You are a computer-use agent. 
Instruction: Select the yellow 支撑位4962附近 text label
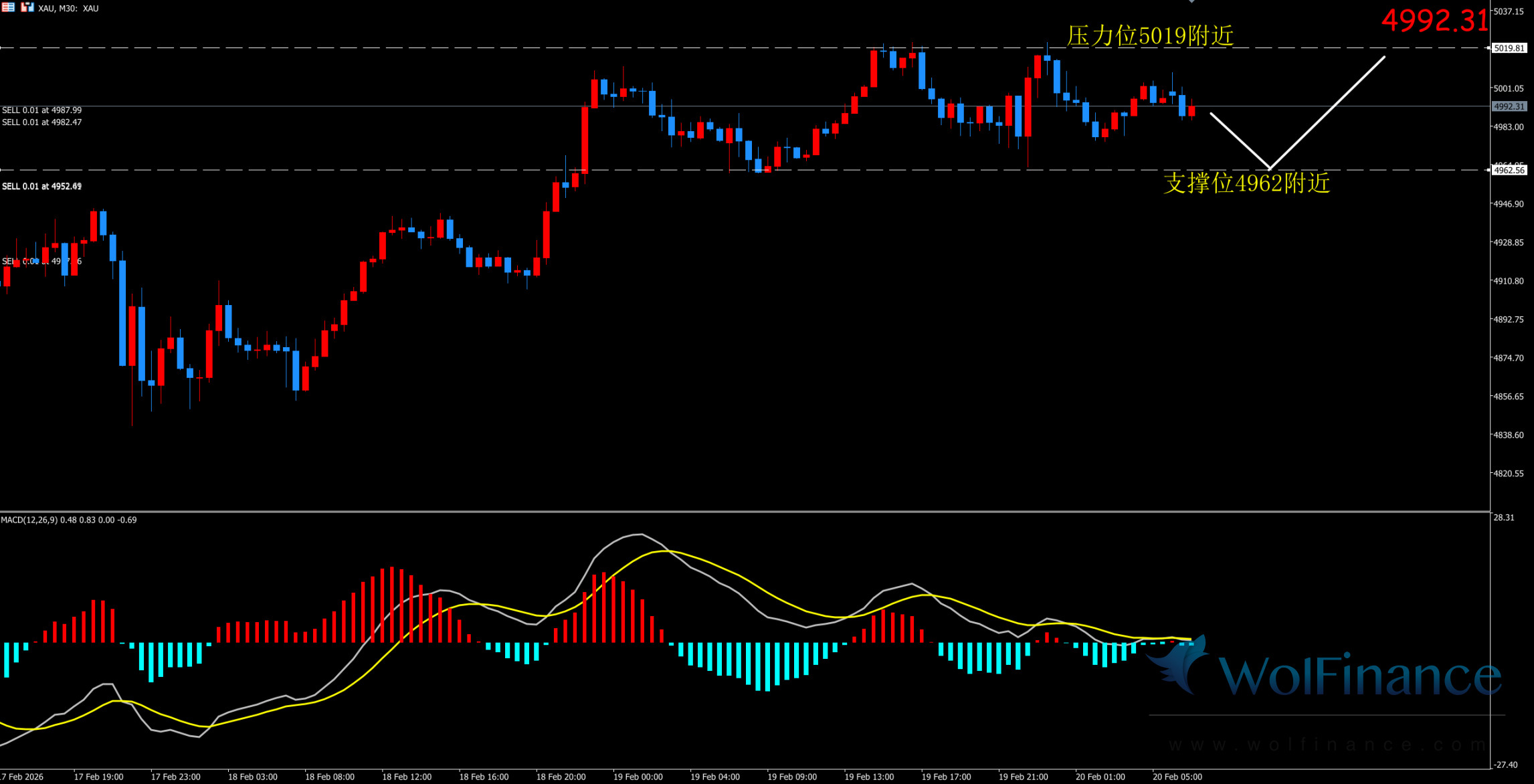point(1246,183)
